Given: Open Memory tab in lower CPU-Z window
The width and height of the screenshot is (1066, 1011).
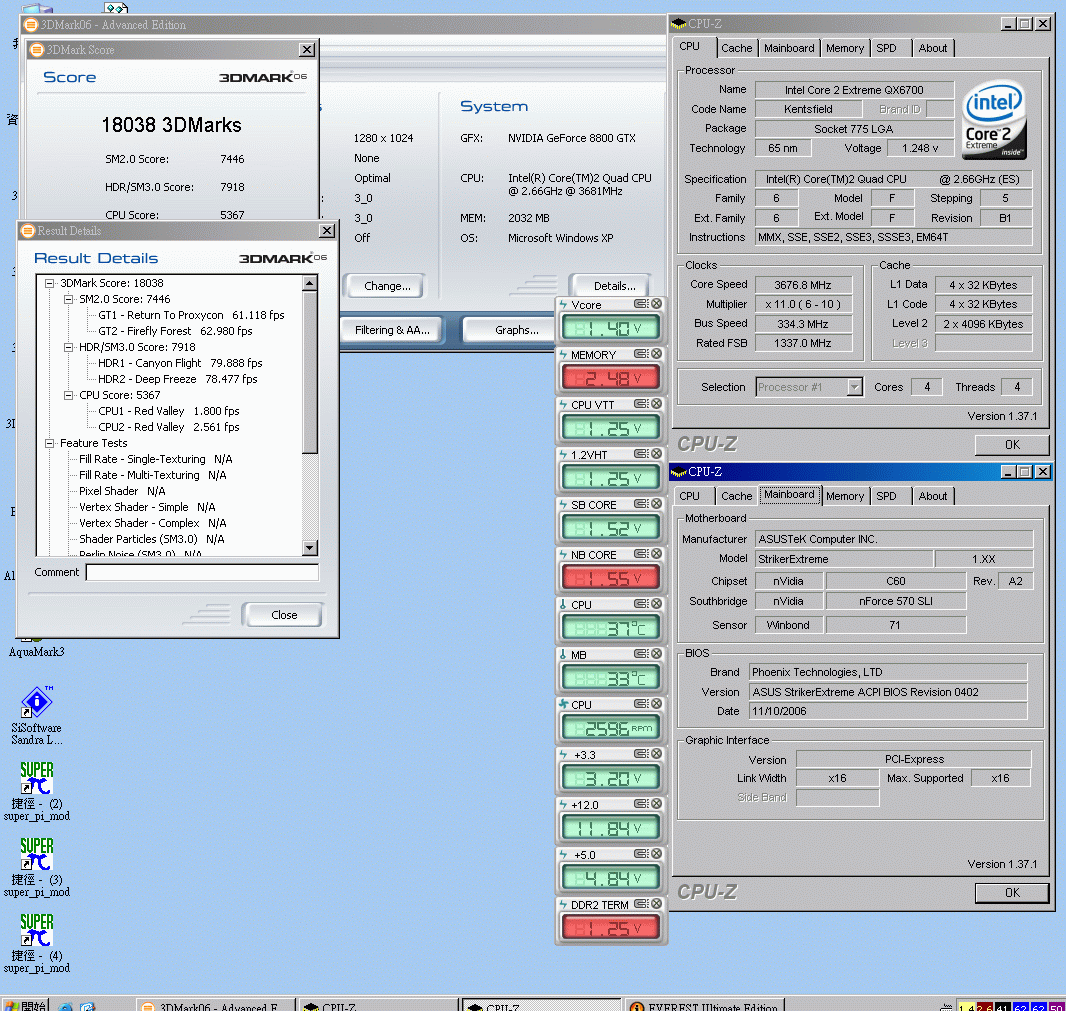Looking at the screenshot, I should (845, 496).
